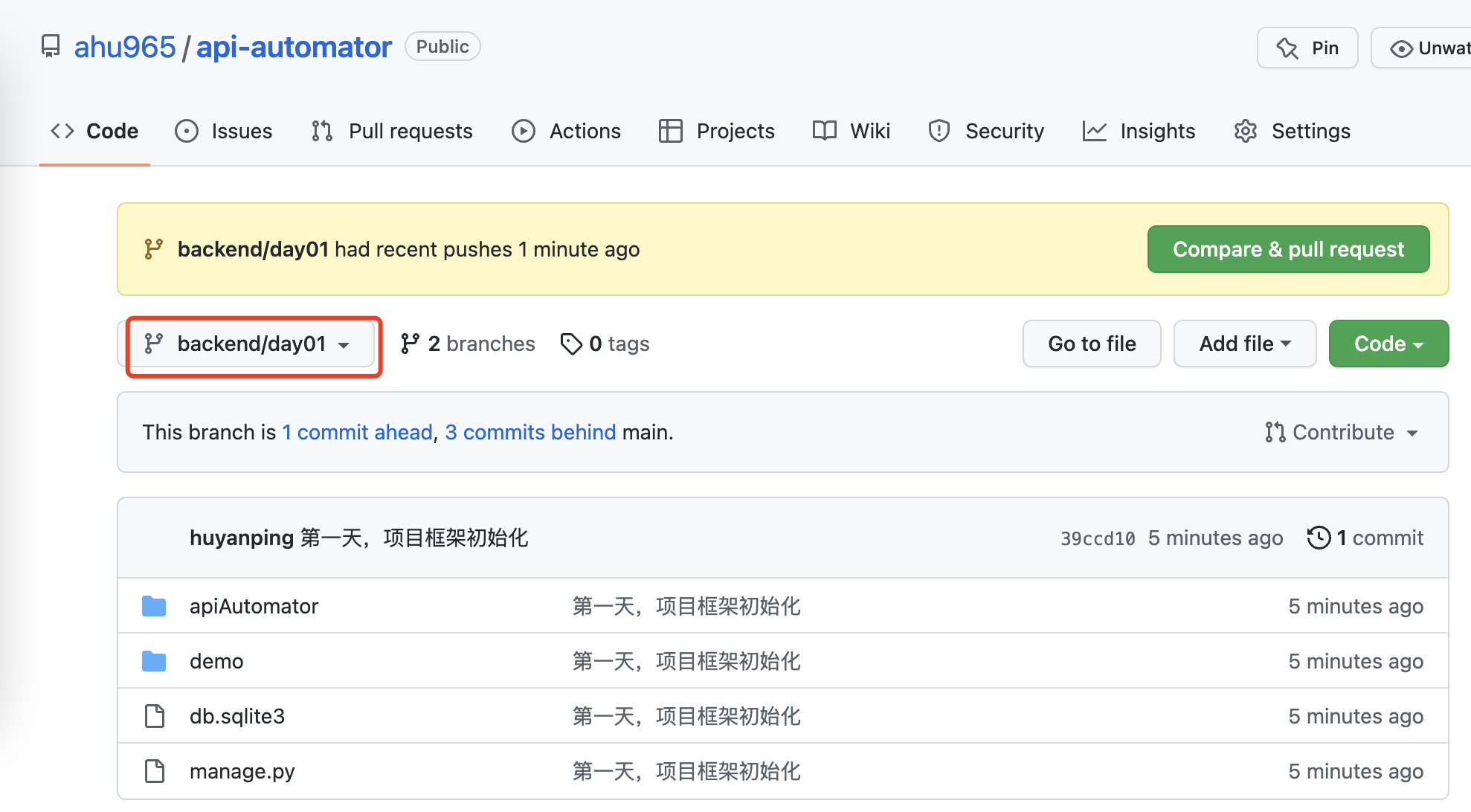The image size is (1471, 812).
Task: Click the Projects table icon
Action: coord(670,131)
